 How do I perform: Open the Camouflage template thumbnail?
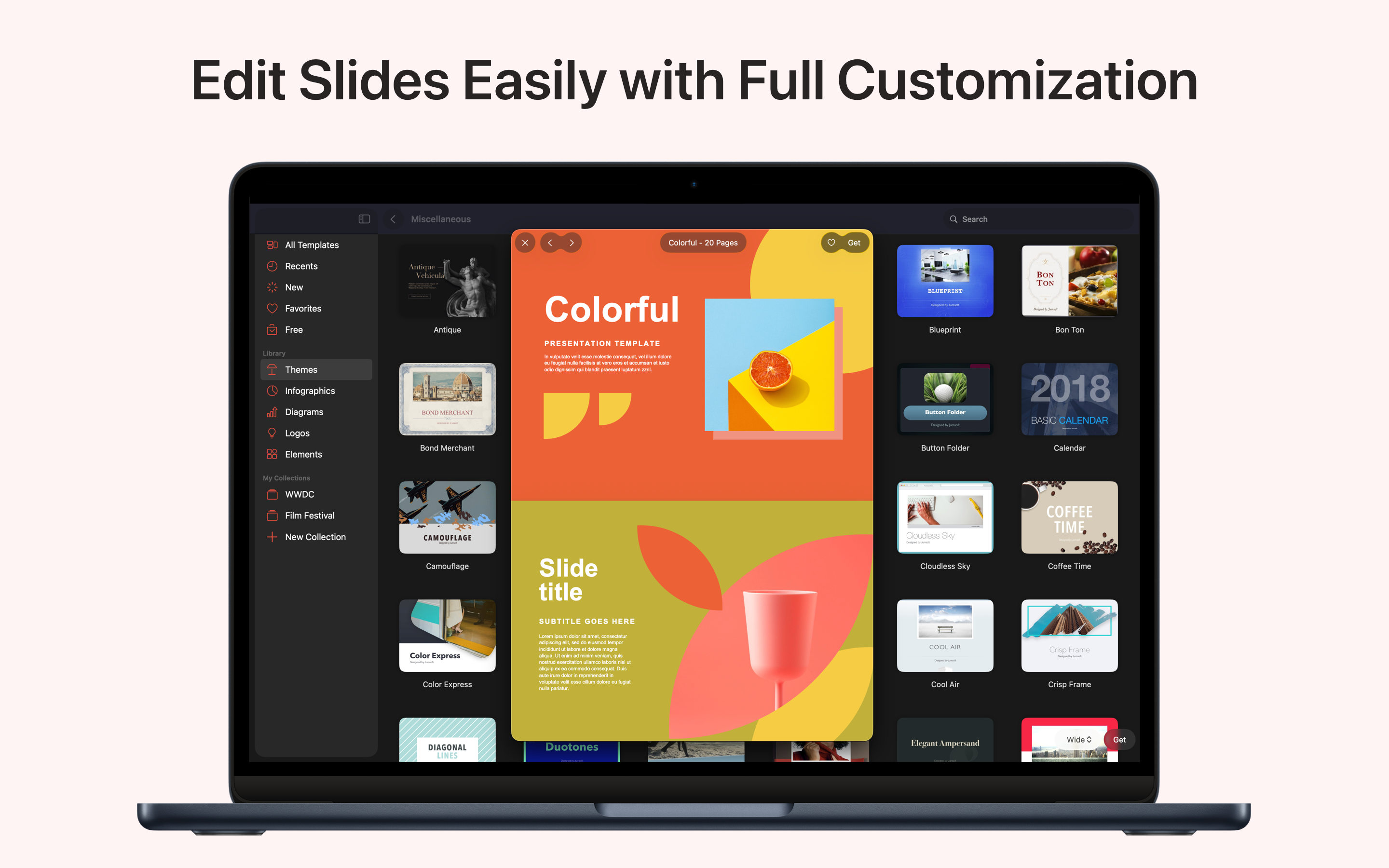coord(447,518)
